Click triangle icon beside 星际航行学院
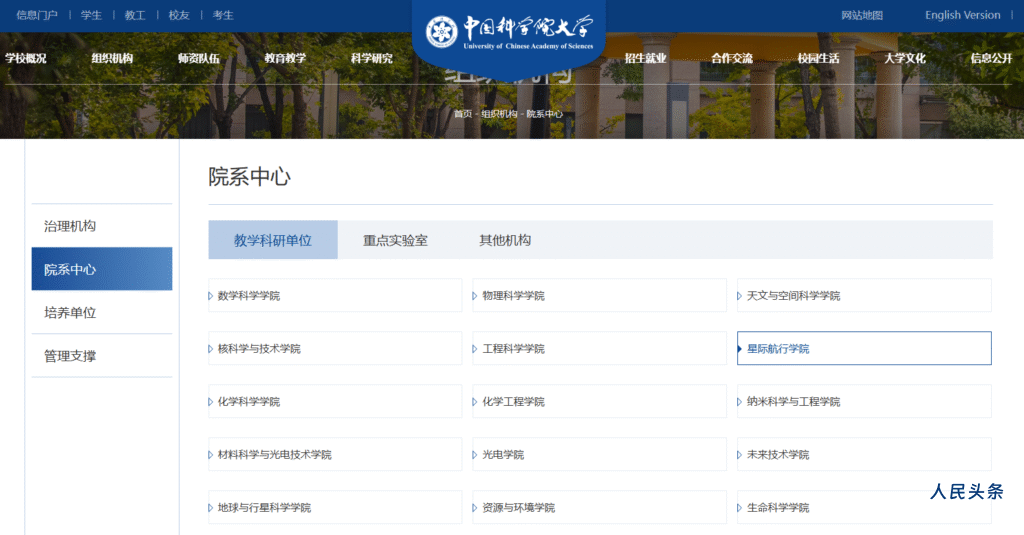The width and height of the screenshot is (1024, 535). (739, 349)
